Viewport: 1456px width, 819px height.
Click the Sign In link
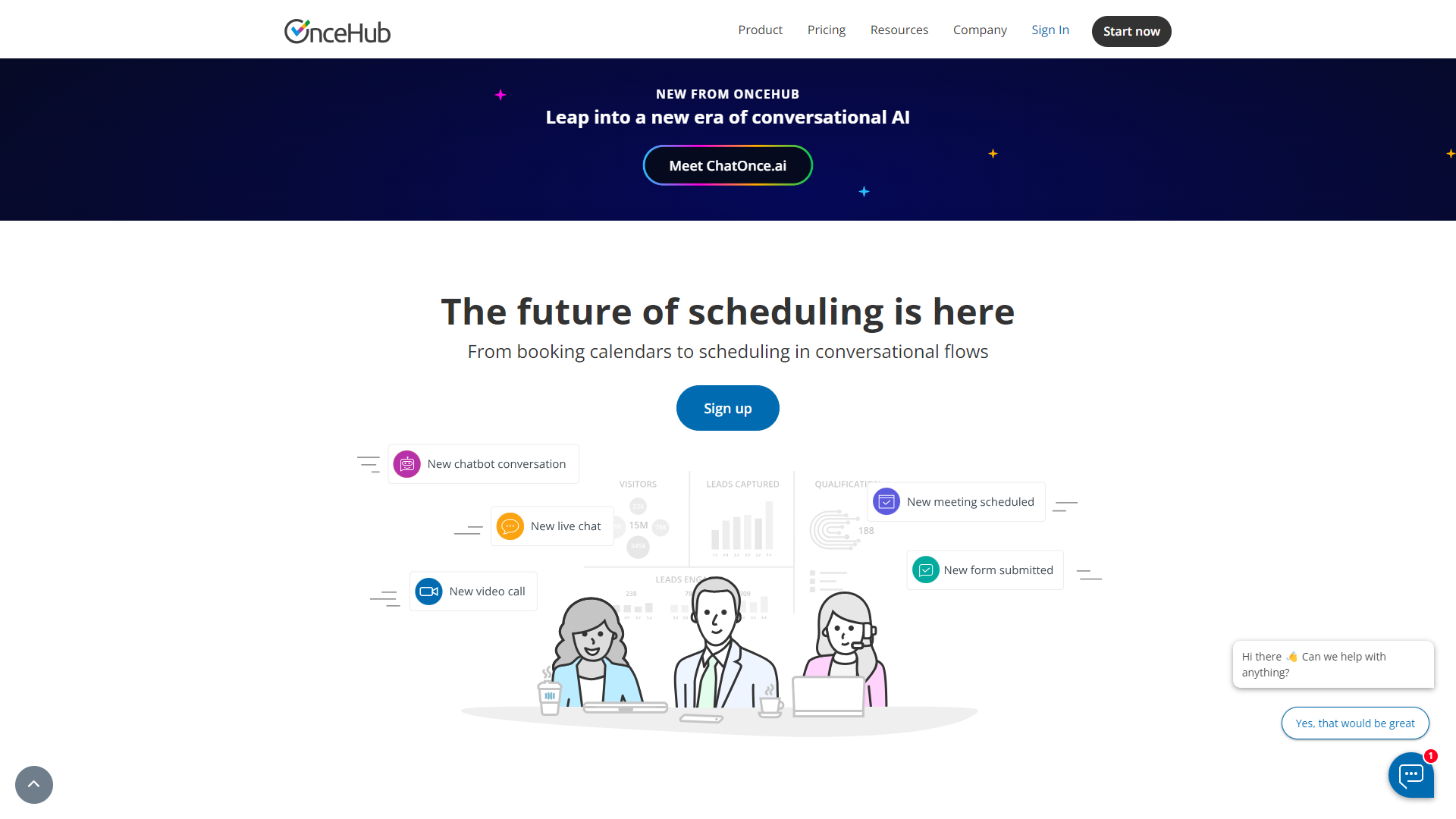tap(1050, 29)
